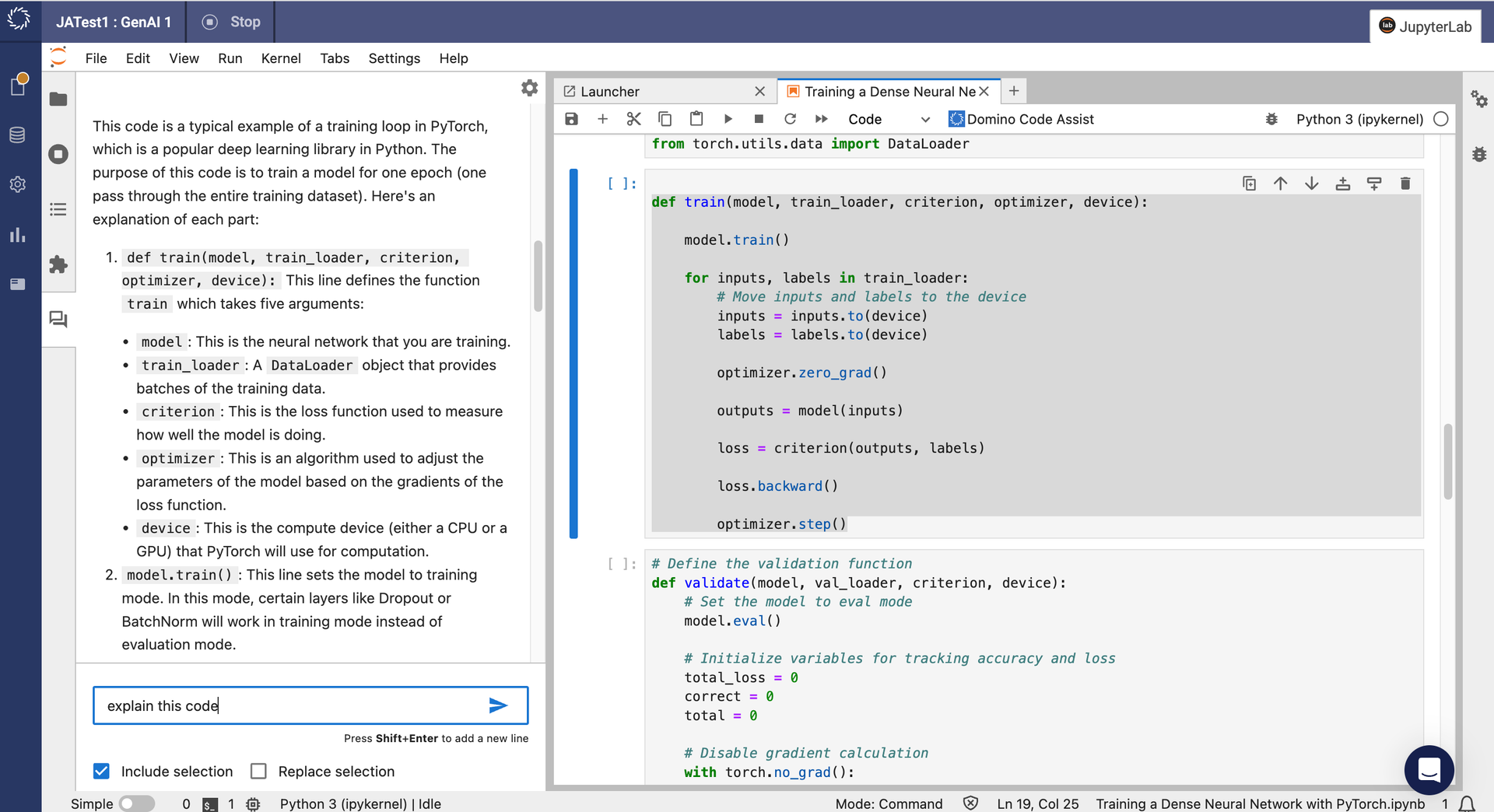Click the save notebook icon
Viewport: 1494px width, 812px height.
[x=572, y=119]
